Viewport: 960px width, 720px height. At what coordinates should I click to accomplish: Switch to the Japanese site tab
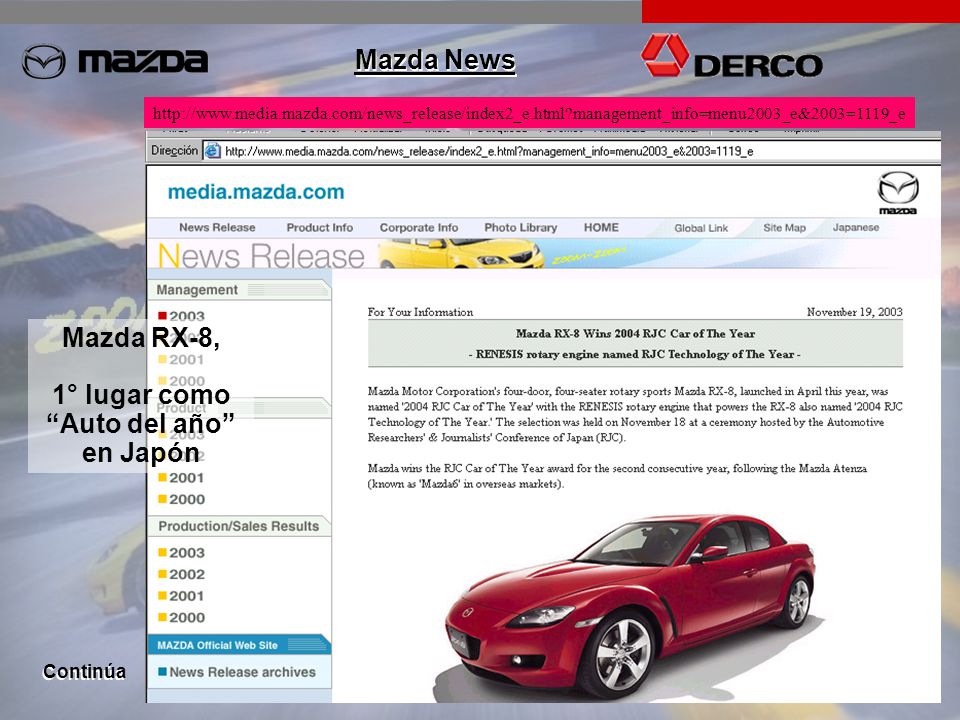pos(855,227)
